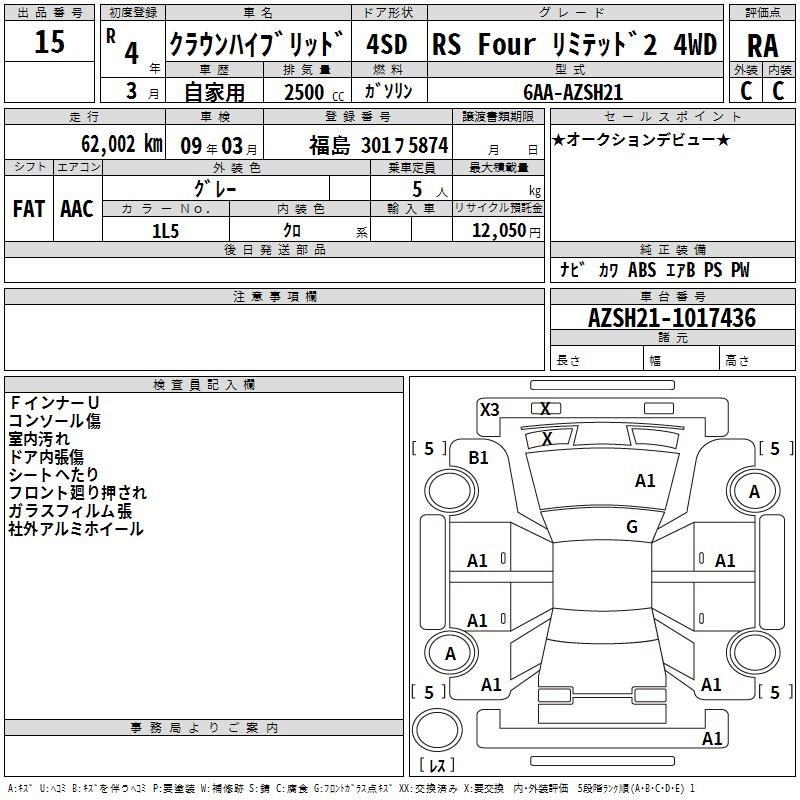Select the 社外アルミホイール inspector note
Screen dimensions: 800x800
coord(76,529)
